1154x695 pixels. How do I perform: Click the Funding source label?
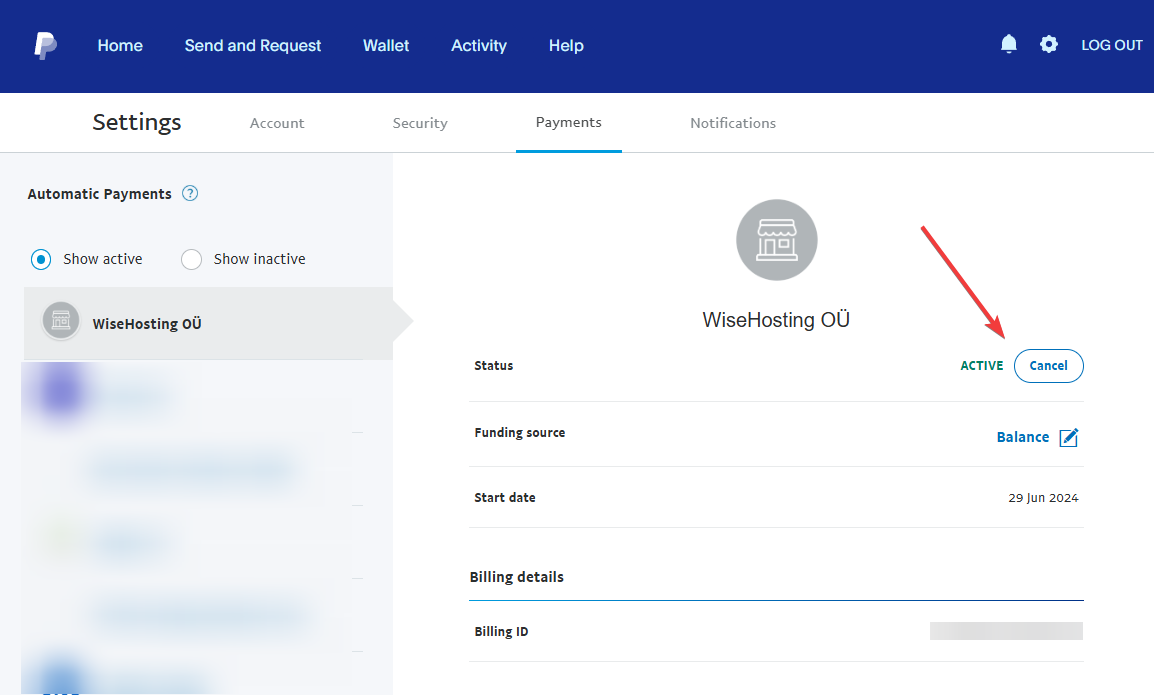click(520, 433)
